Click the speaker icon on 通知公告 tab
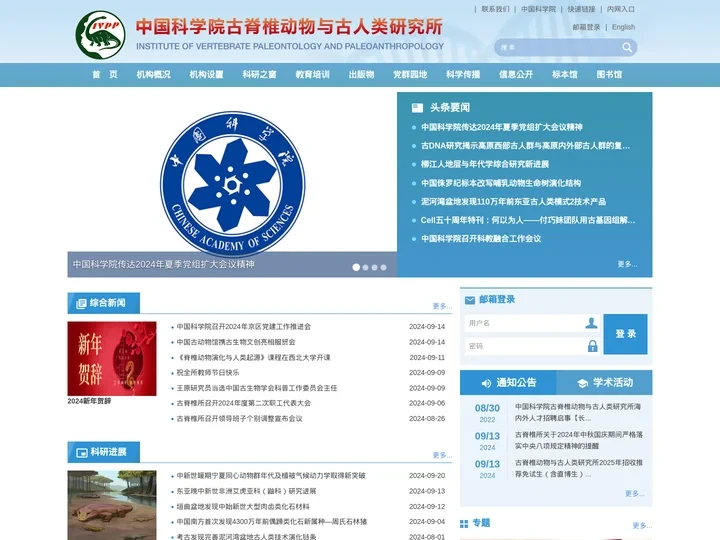 pyautogui.click(x=486, y=383)
